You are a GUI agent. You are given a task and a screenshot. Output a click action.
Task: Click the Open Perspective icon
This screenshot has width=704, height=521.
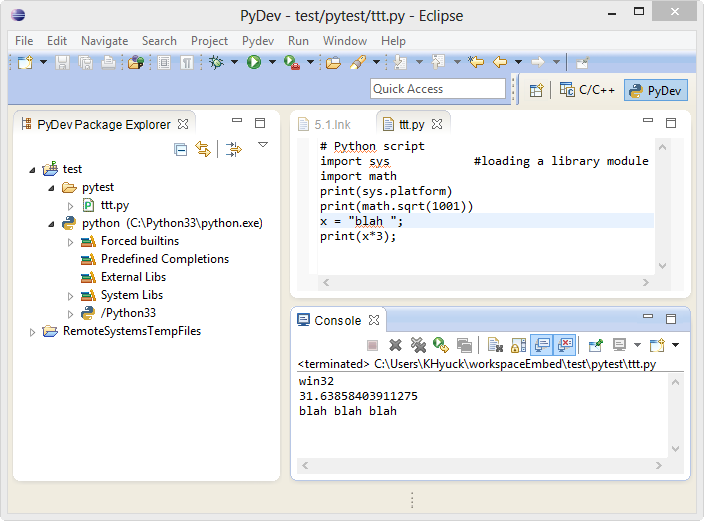[536, 90]
